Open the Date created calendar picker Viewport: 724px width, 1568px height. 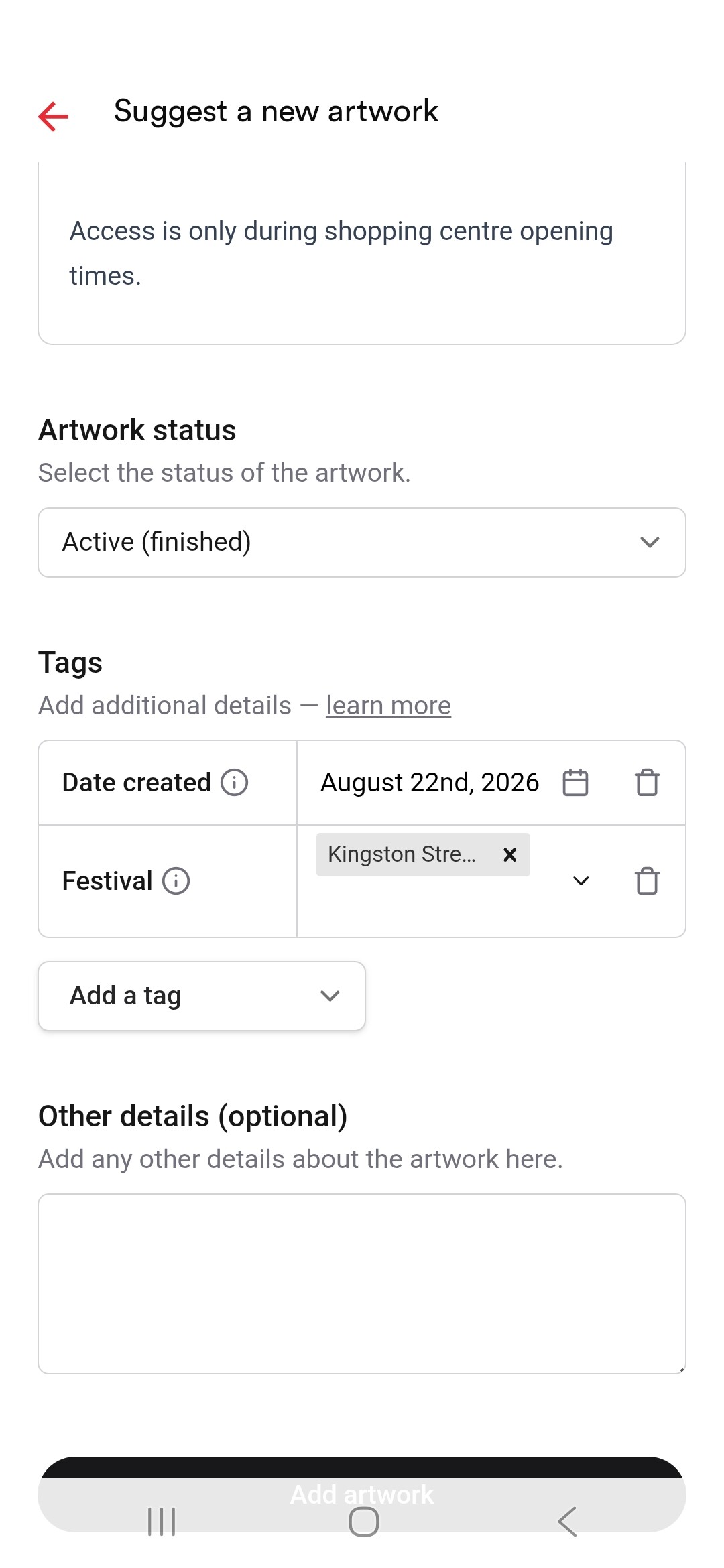575,783
